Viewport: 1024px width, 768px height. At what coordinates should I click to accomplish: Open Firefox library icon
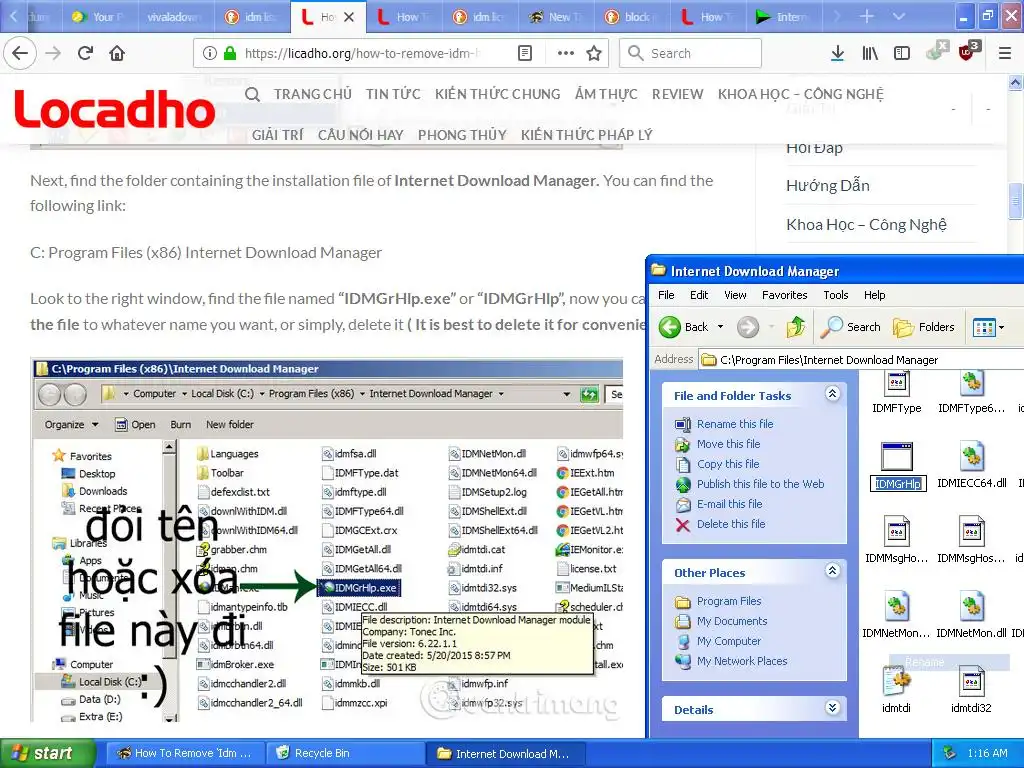[x=870, y=53]
